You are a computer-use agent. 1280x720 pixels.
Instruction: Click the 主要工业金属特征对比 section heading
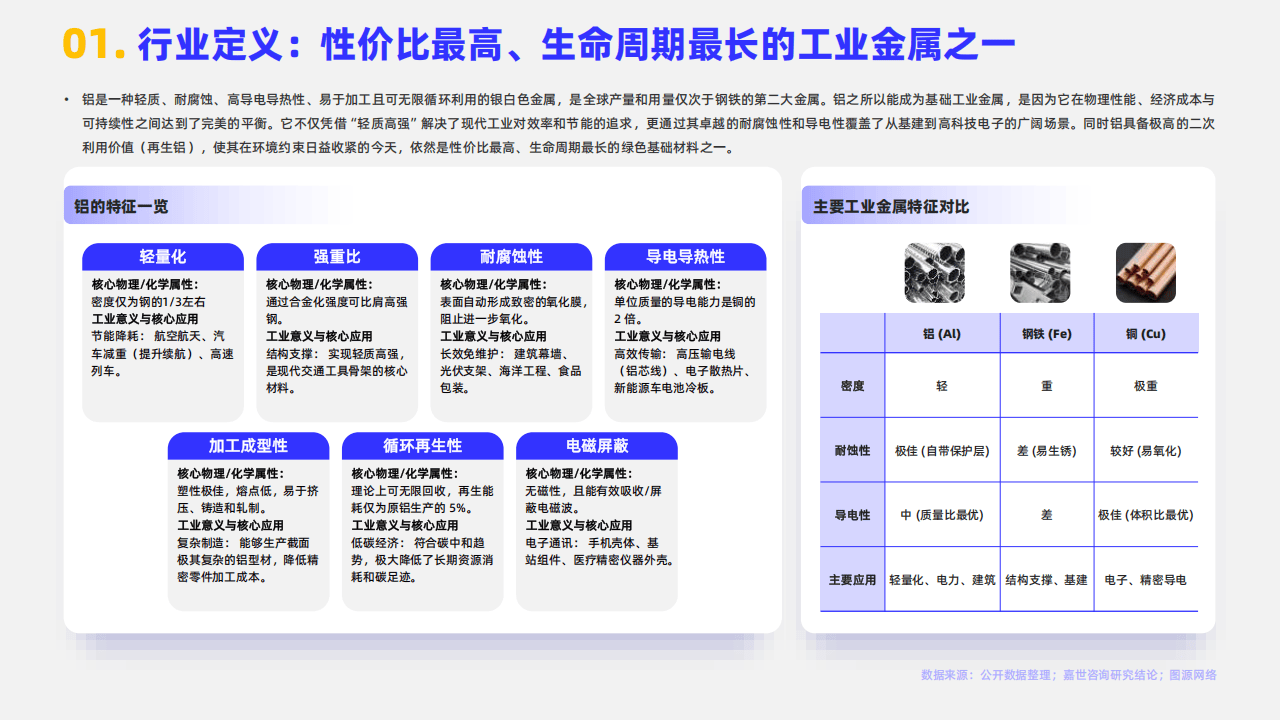pos(891,206)
